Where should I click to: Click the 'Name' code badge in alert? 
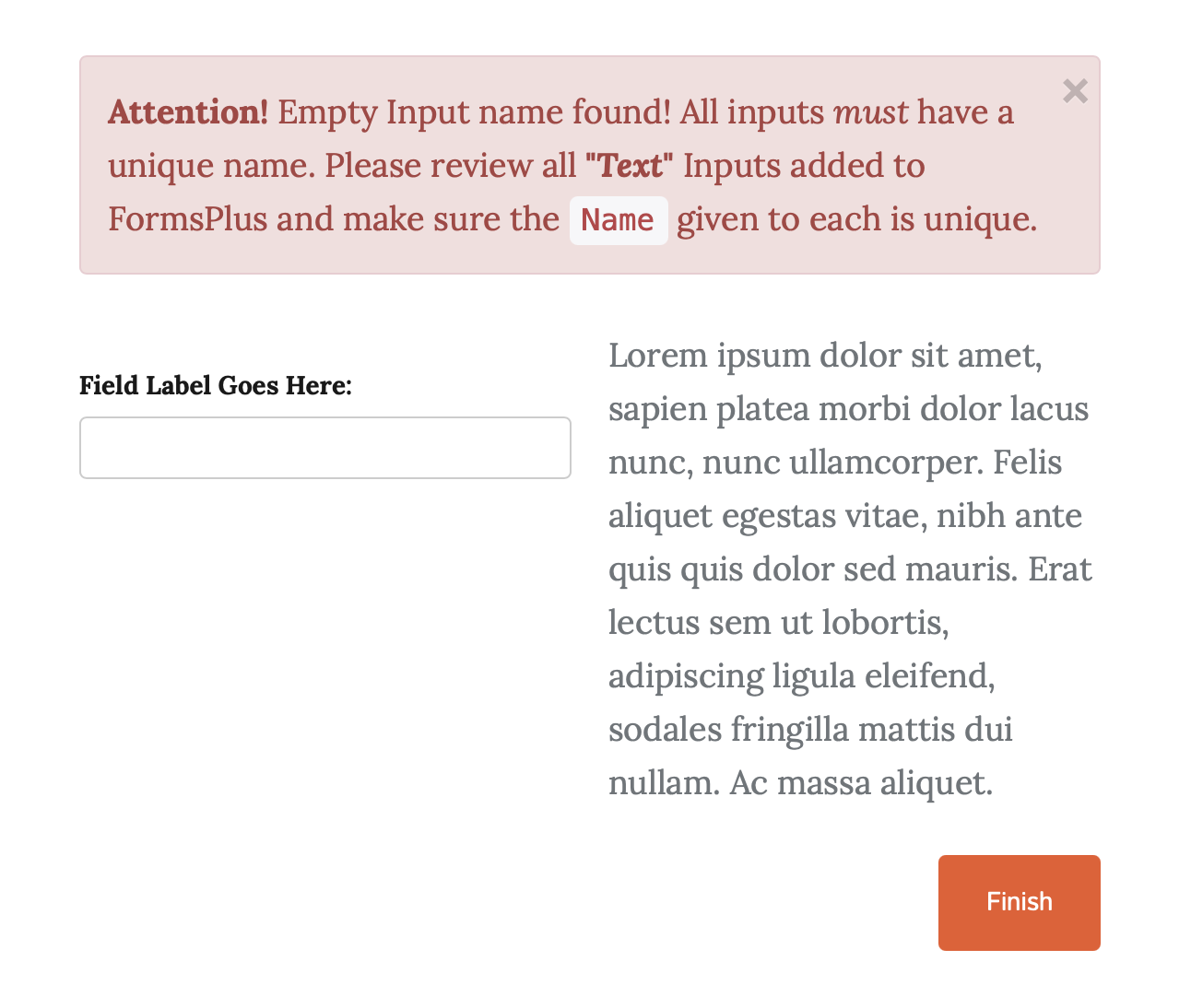pyautogui.click(x=619, y=220)
